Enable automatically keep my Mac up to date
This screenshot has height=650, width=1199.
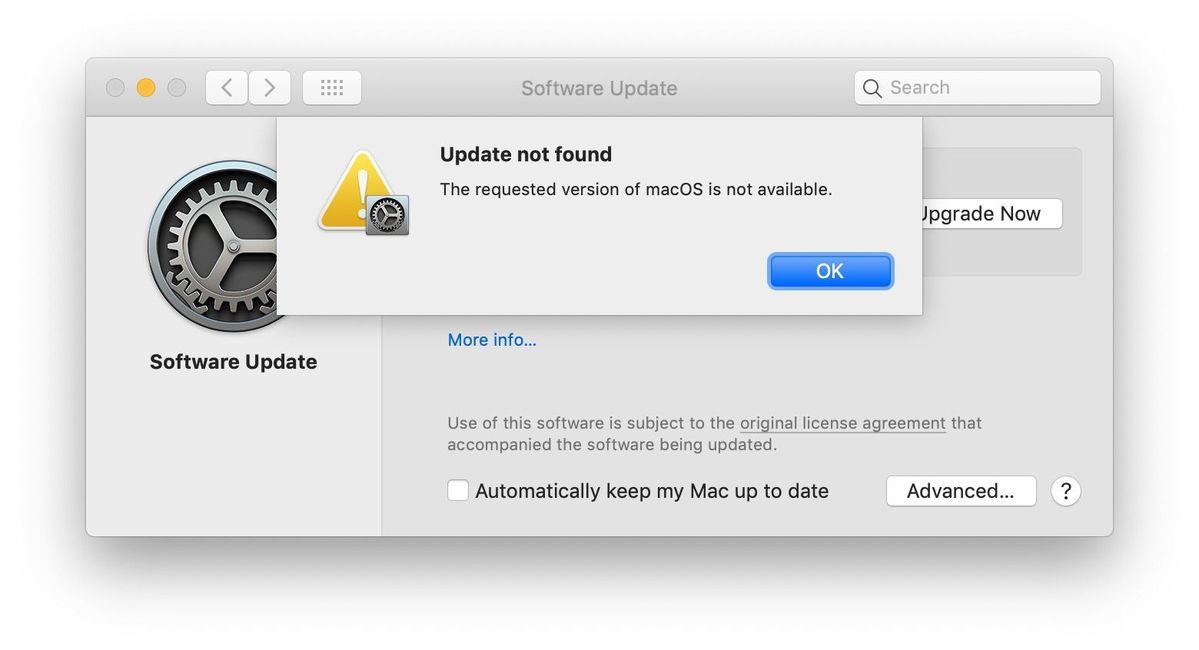click(457, 490)
